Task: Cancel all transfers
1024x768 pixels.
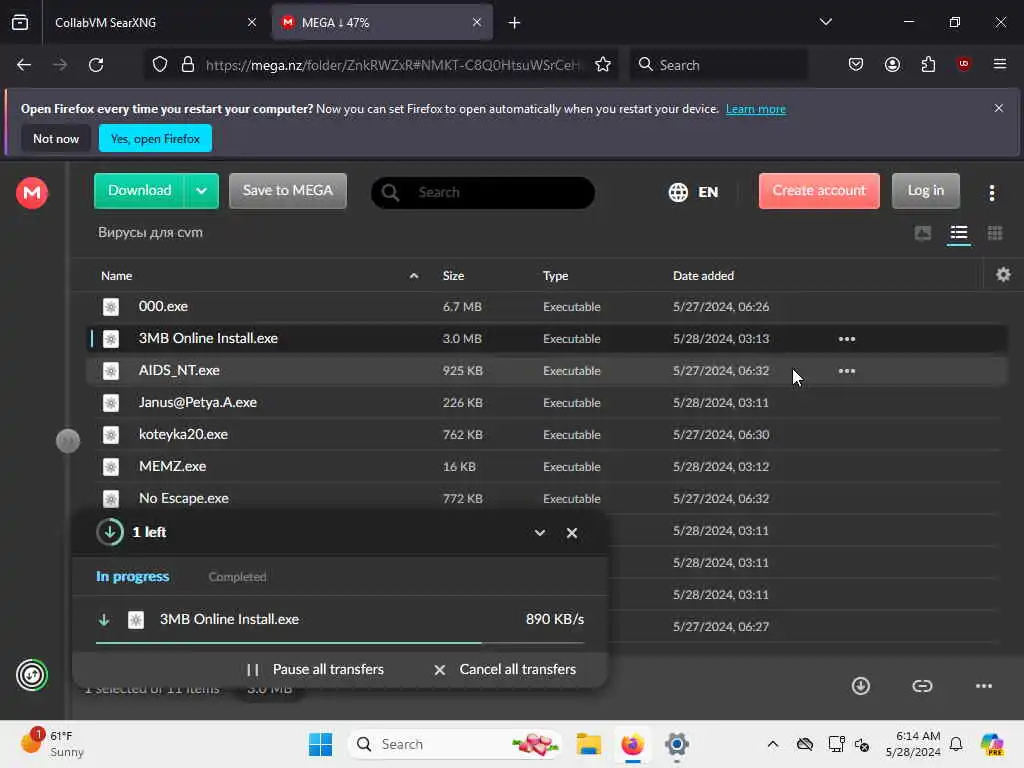Action: (x=505, y=669)
